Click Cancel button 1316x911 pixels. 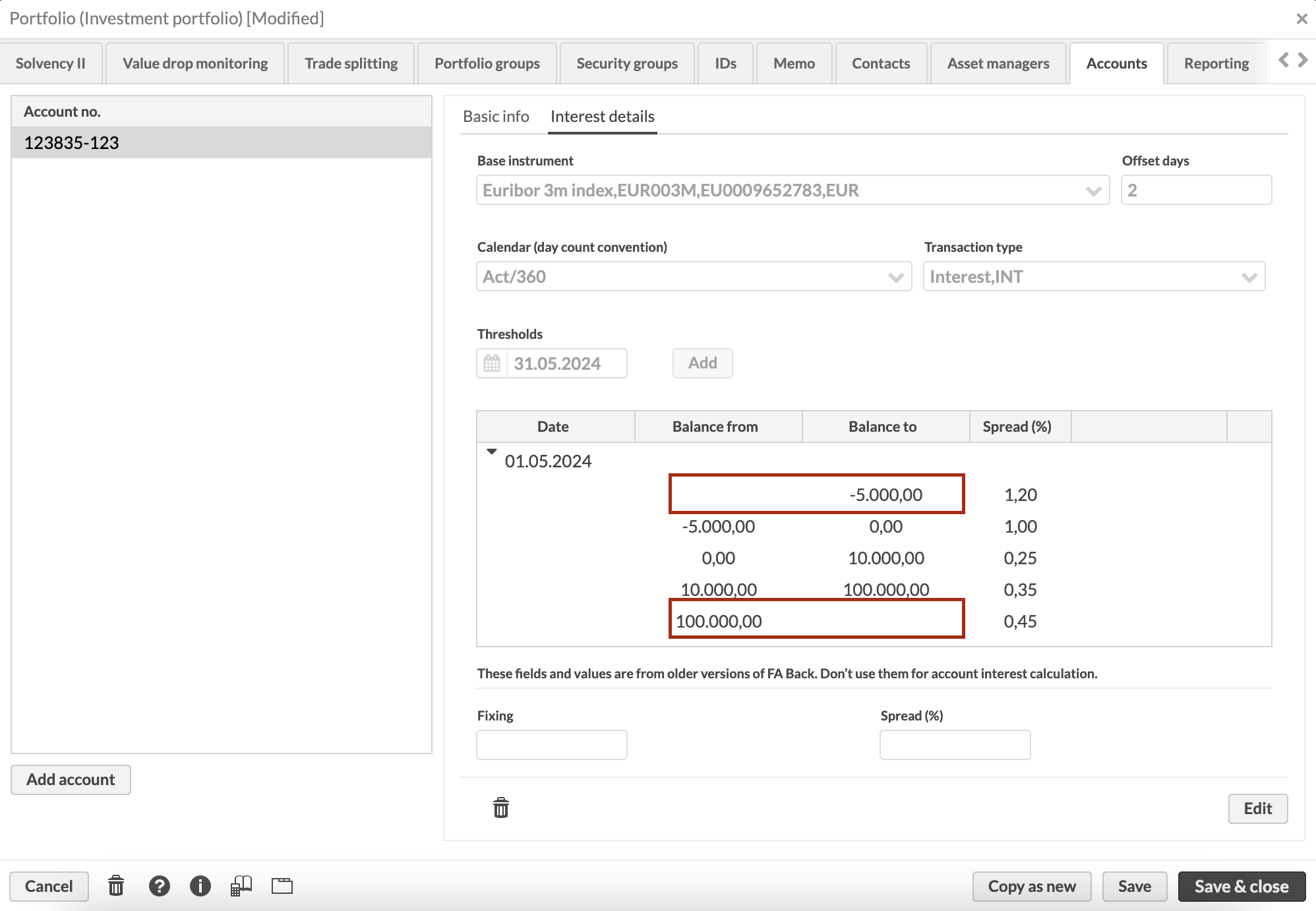(49, 887)
